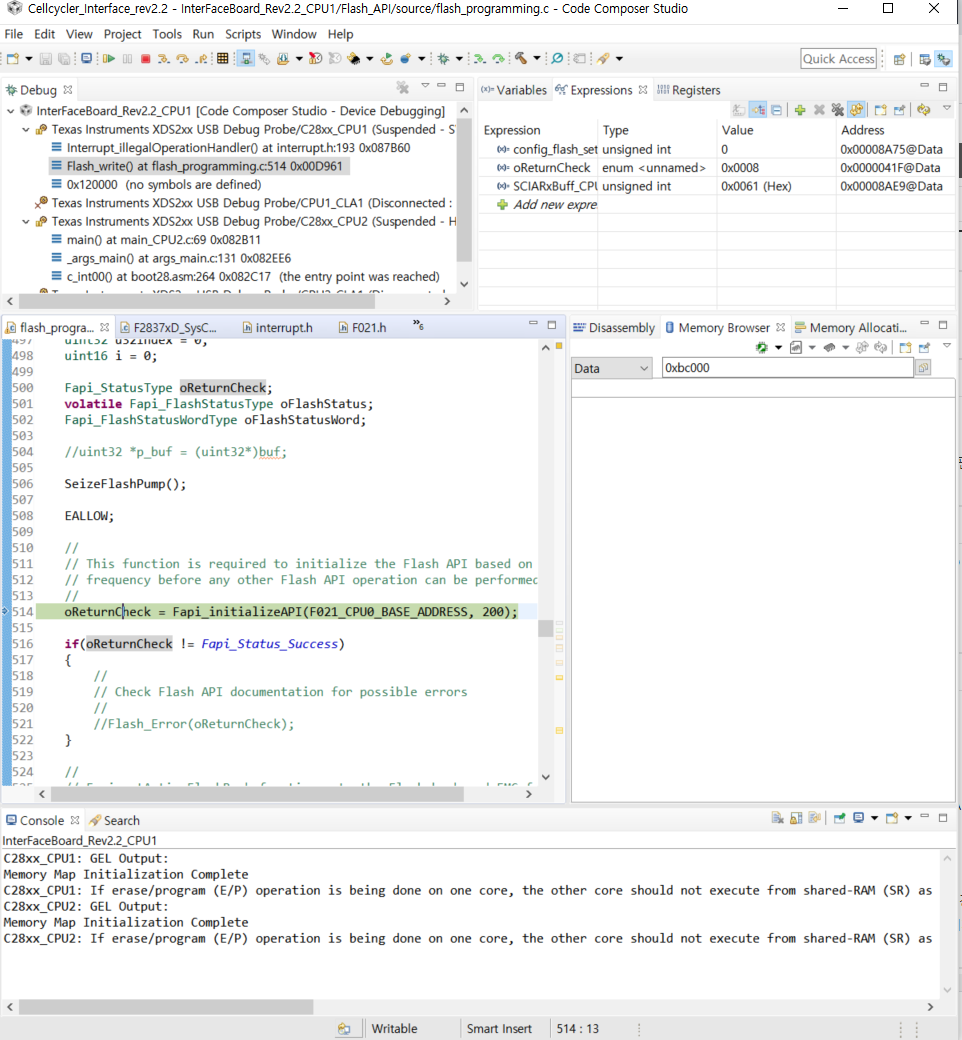The width and height of the screenshot is (962, 1040).
Task: Collapse the InterFaceBoard_Rev2.2_CPU1 debug tree node
Action: (11, 111)
